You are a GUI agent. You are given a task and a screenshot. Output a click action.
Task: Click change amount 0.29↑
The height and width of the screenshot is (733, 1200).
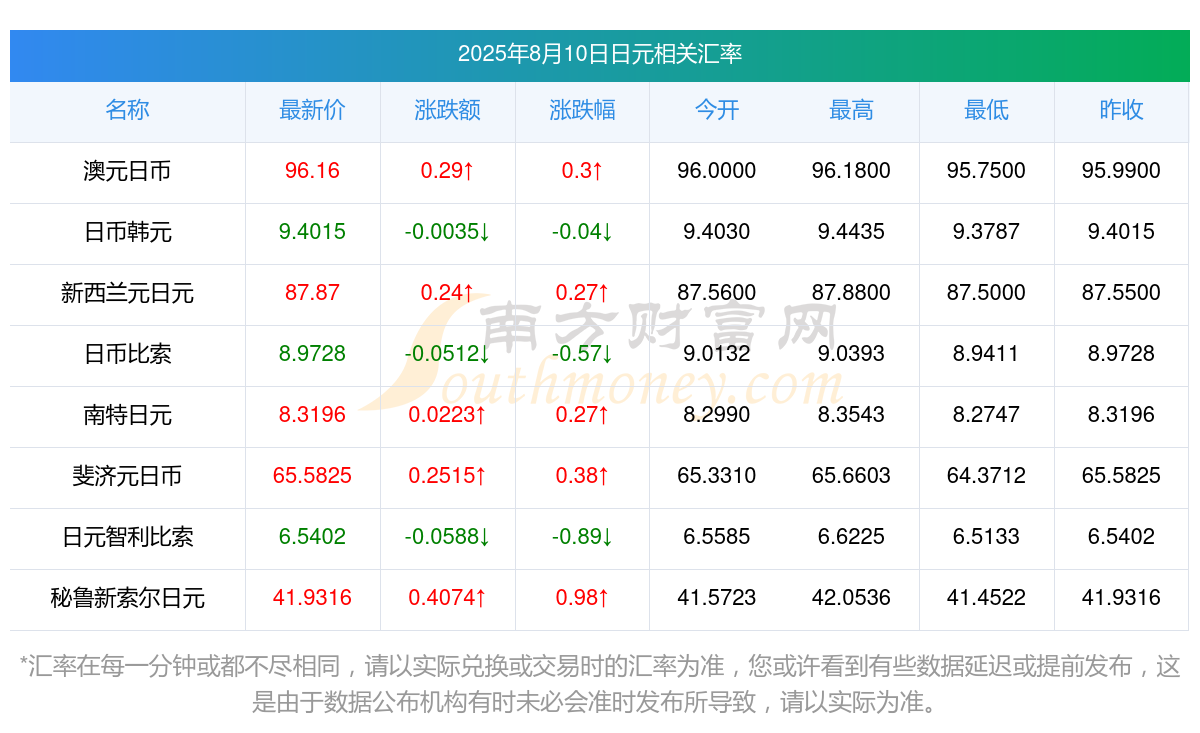pyautogui.click(x=447, y=171)
